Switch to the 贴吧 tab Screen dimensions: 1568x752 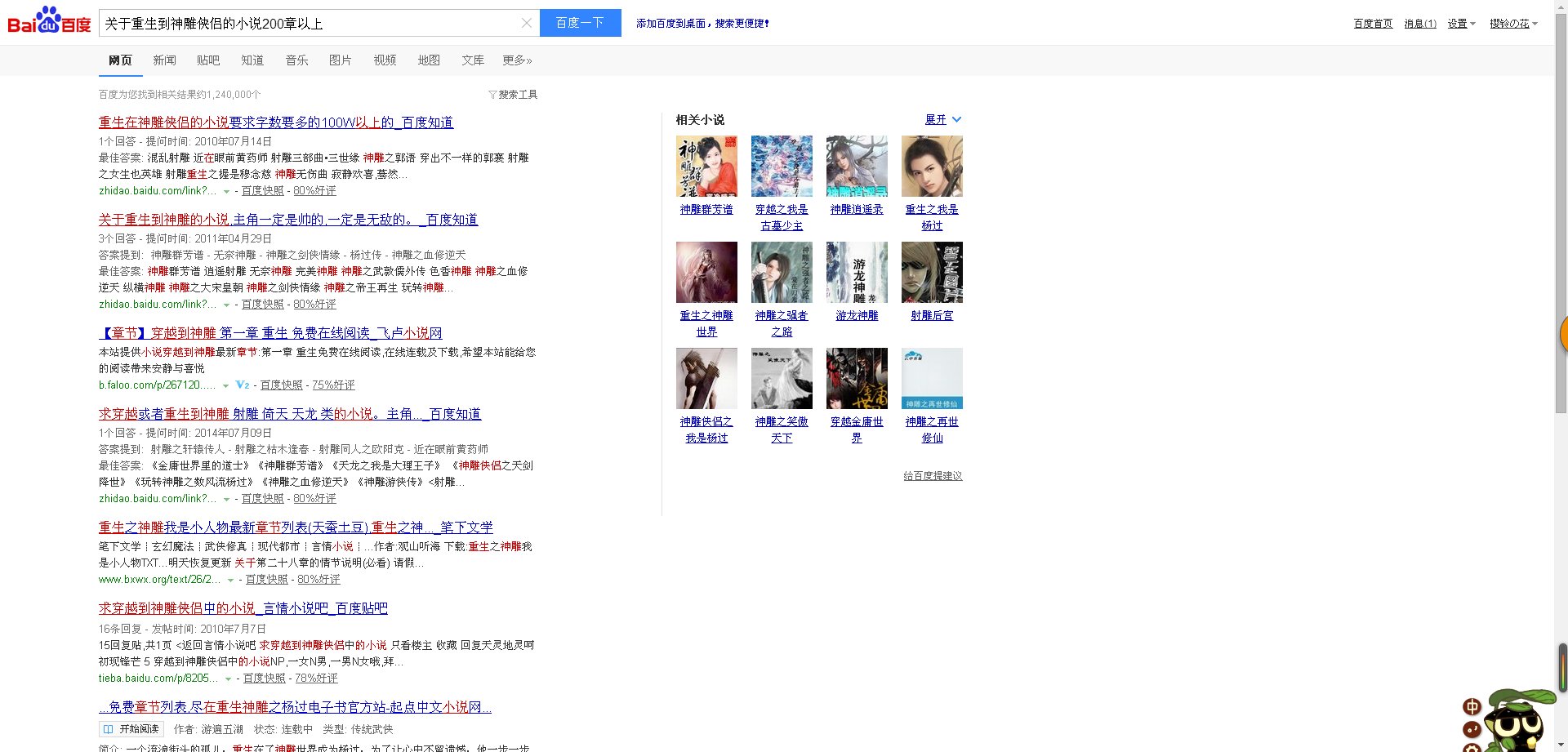[208, 60]
